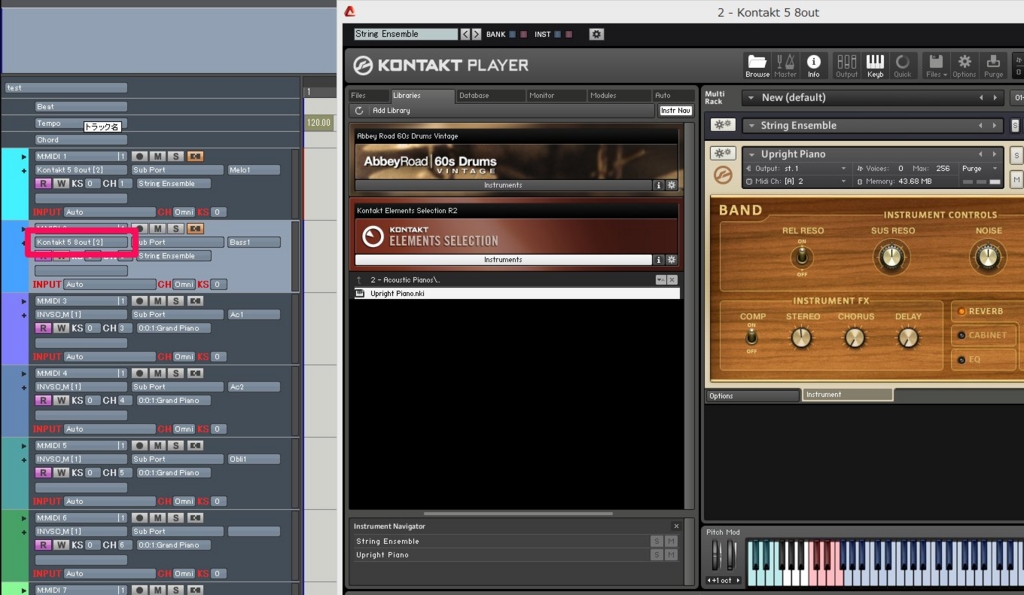Toggle R automation read on M:MIDI 1
The width and height of the screenshot is (1024, 595).
tap(43, 184)
